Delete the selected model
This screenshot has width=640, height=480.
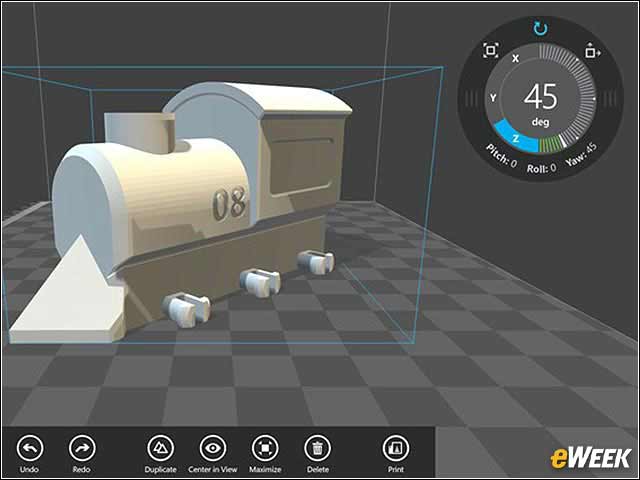318,448
